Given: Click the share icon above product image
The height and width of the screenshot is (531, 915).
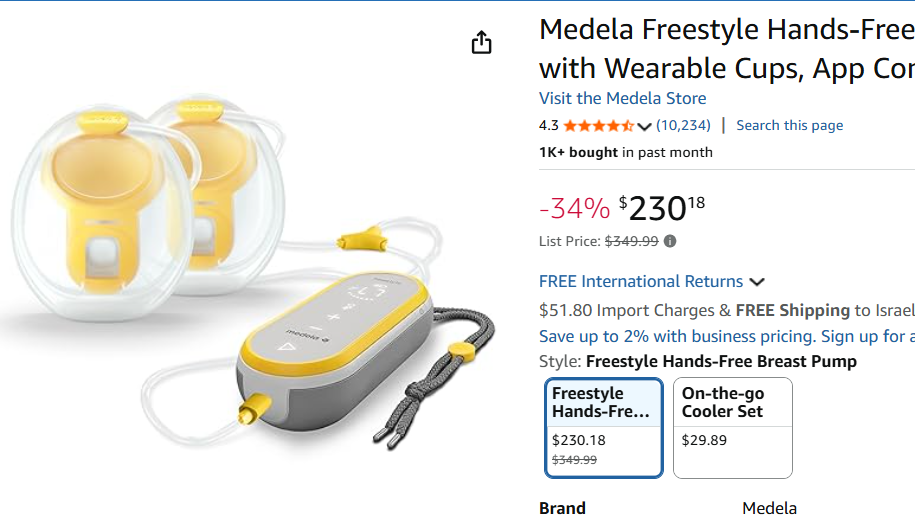Looking at the screenshot, I should 482,43.
